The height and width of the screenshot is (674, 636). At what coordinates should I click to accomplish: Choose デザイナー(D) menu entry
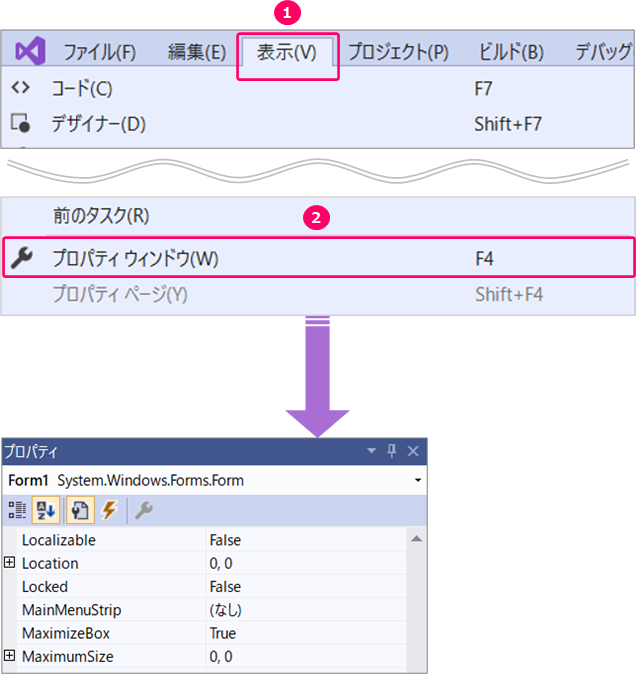point(318,124)
